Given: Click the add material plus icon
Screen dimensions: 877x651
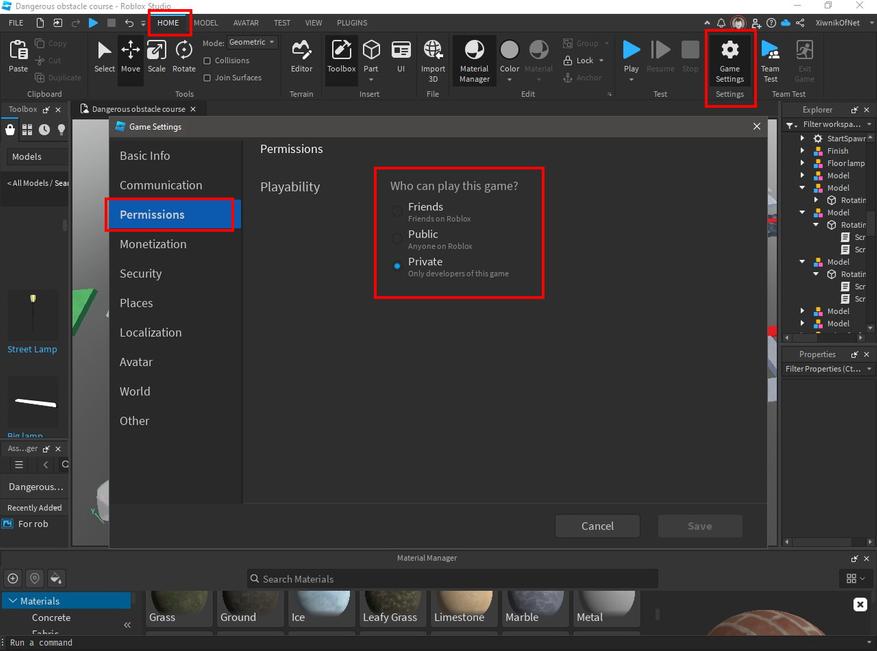Looking at the screenshot, I should pyautogui.click(x=13, y=578).
